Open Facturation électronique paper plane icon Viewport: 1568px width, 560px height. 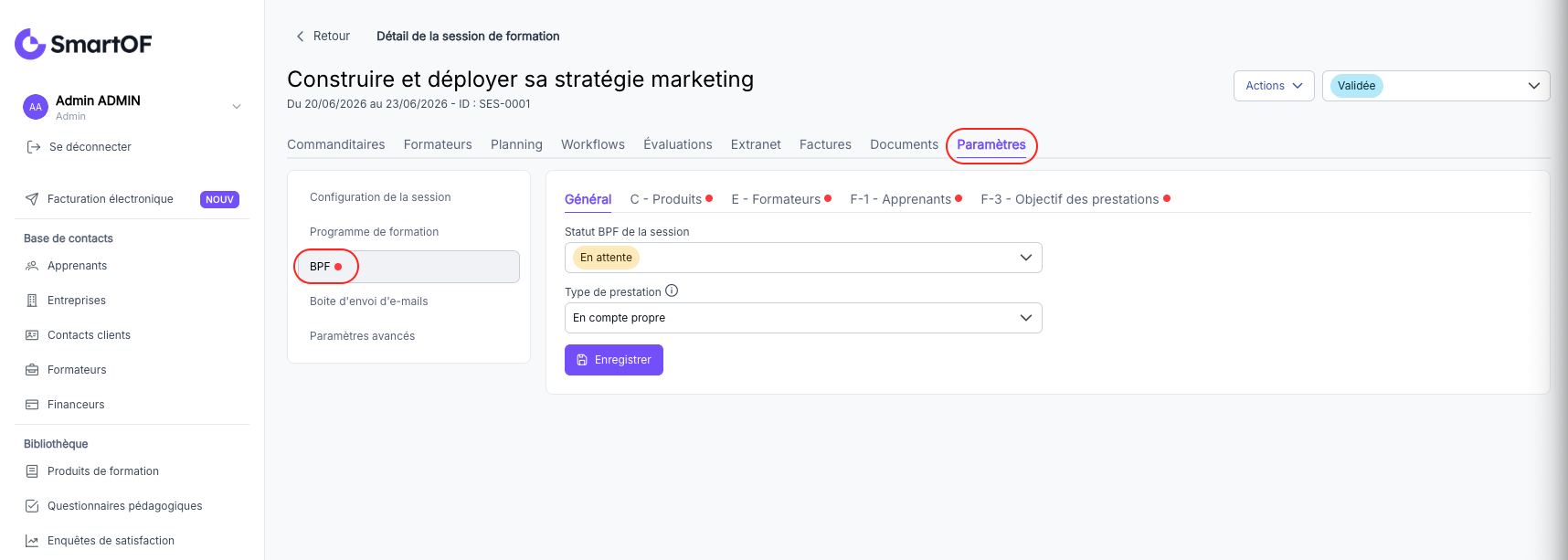click(32, 199)
